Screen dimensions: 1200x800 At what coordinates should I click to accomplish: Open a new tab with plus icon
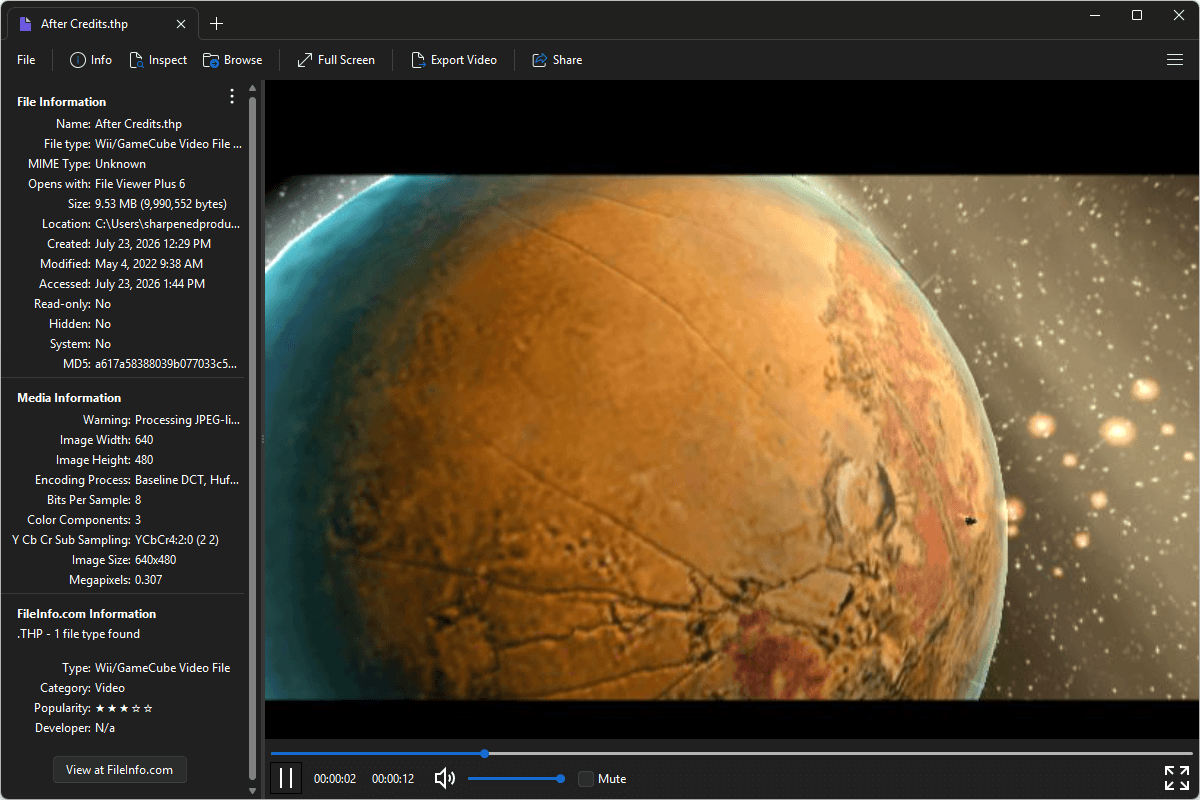pyautogui.click(x=216, y=24)
